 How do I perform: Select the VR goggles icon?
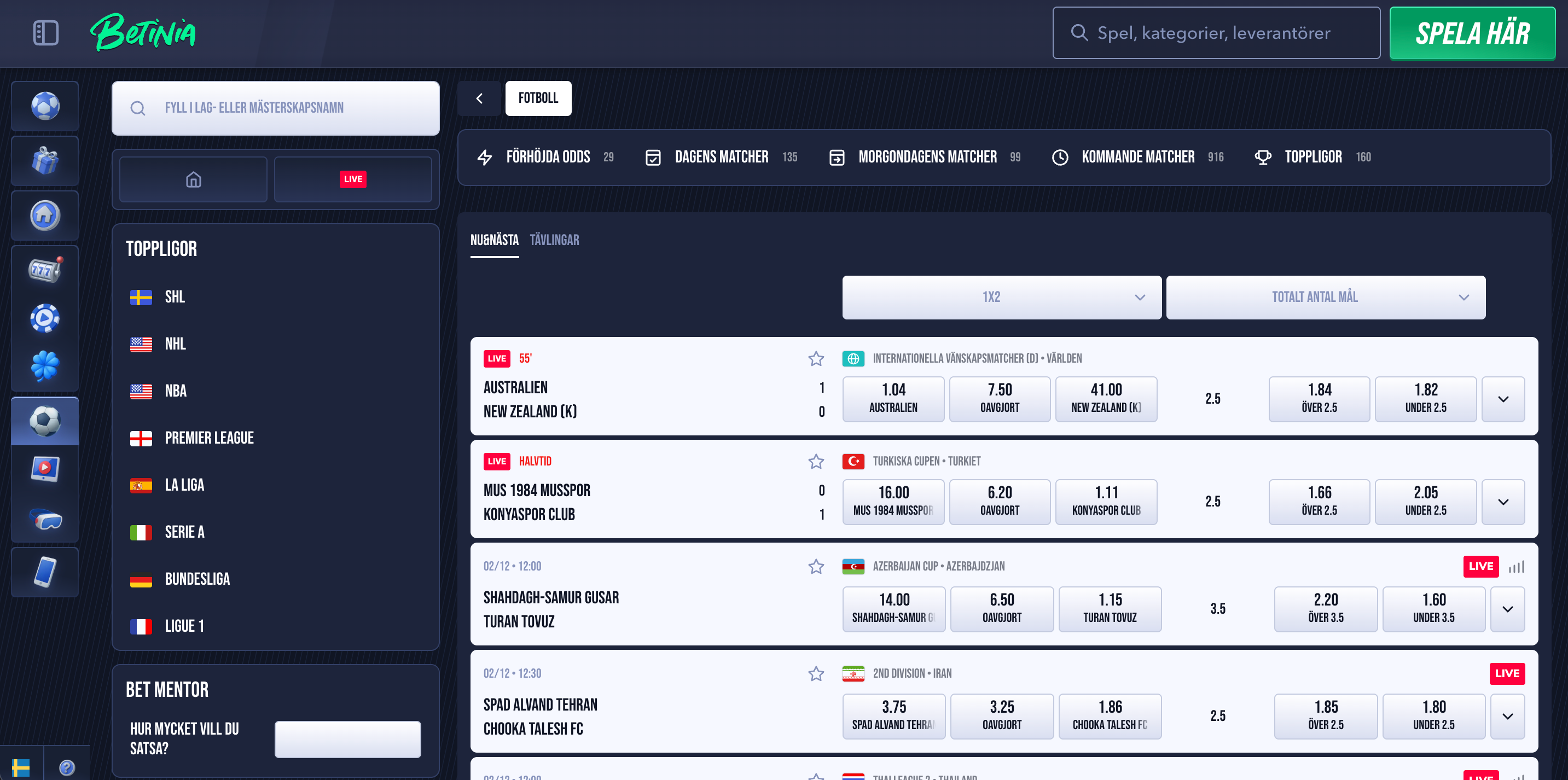[44, 519]
